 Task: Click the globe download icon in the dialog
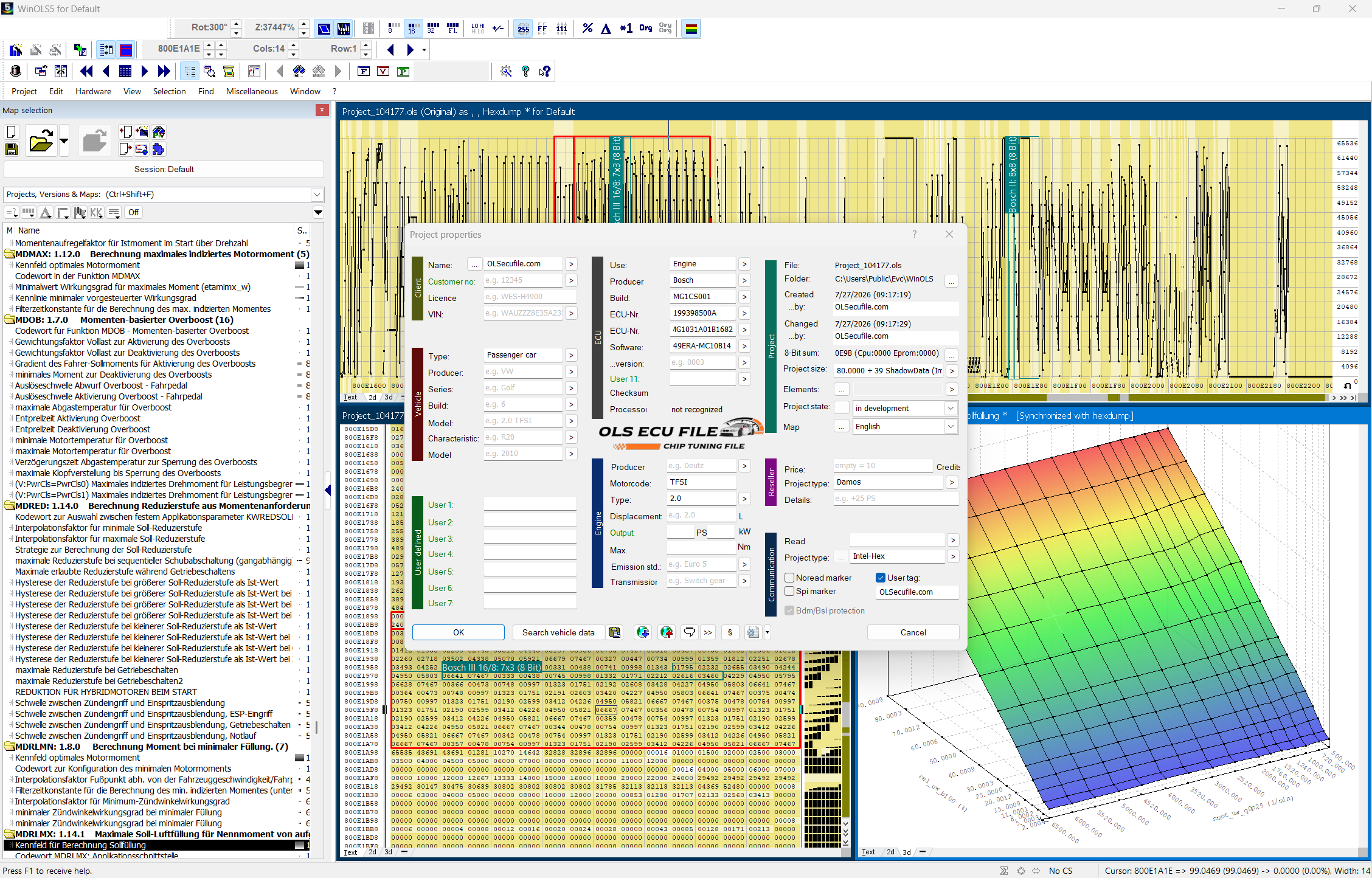click(643, 632)
